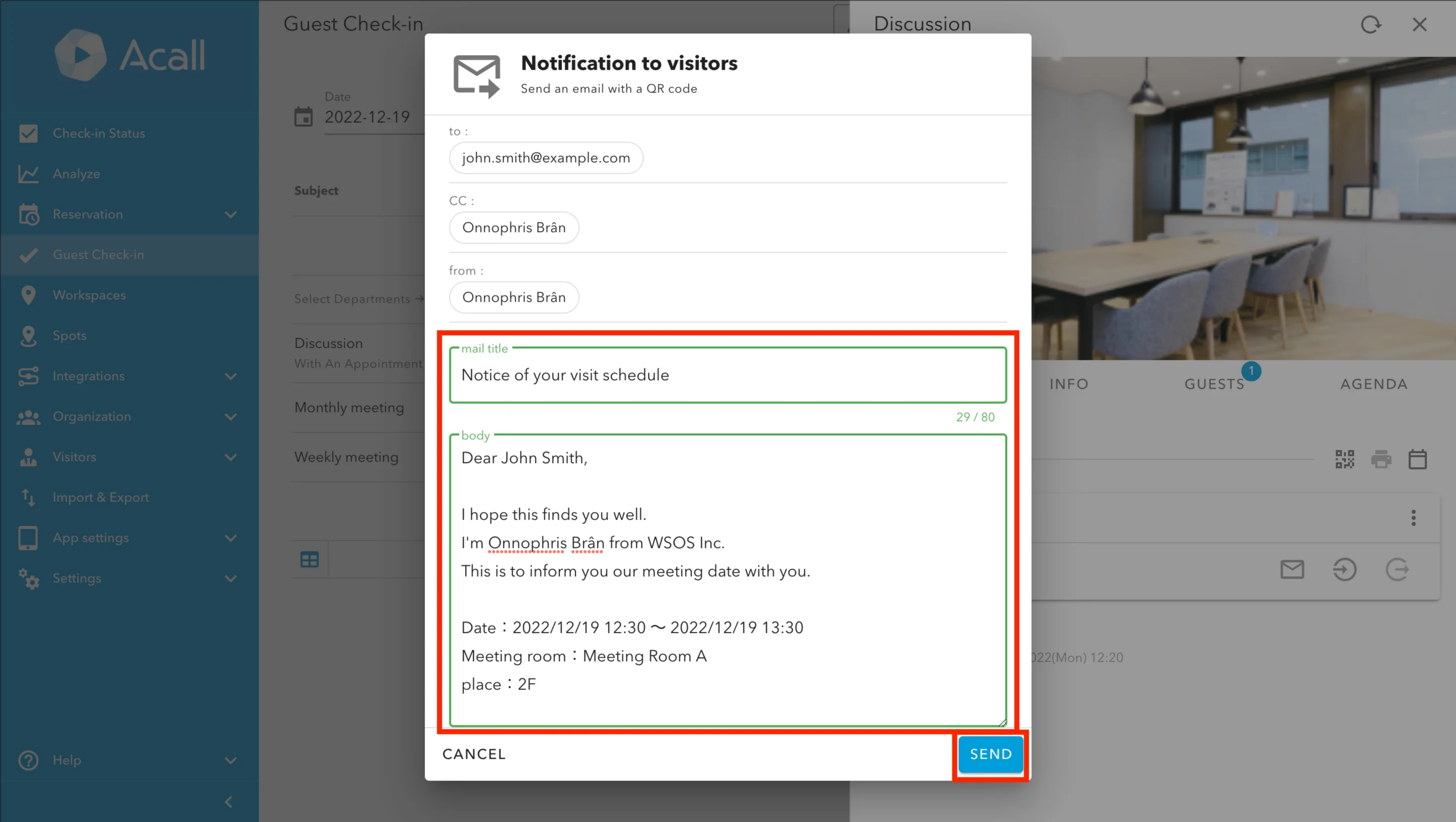Click the Organization people icon
The image size is (1456, 822).
tap(28, 417)
